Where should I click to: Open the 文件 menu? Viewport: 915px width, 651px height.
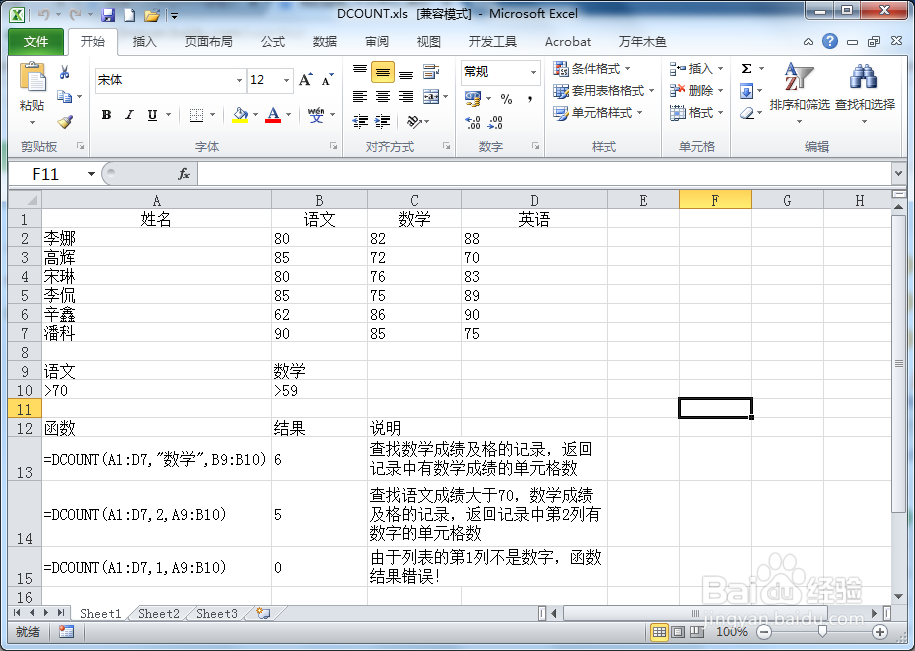click(x=36, y=42)
